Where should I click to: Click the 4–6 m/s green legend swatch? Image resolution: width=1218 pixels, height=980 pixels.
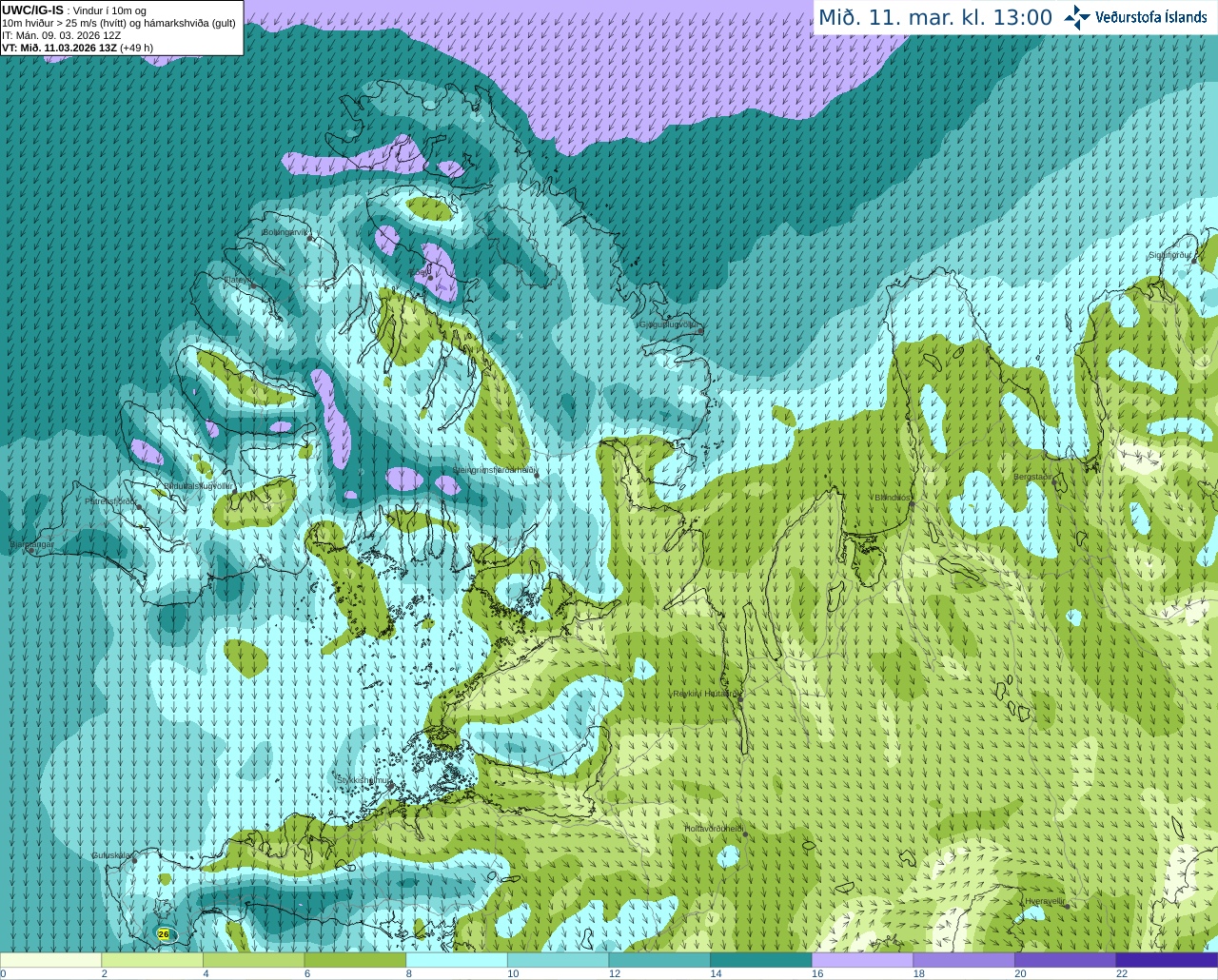click(253, 960)
